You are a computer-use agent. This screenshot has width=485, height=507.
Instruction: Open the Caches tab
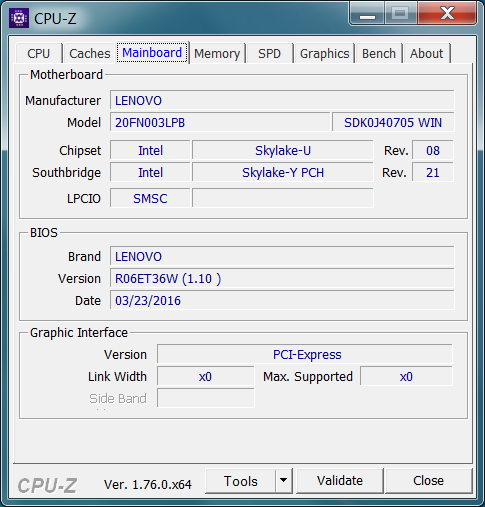[x=89, y=53]
